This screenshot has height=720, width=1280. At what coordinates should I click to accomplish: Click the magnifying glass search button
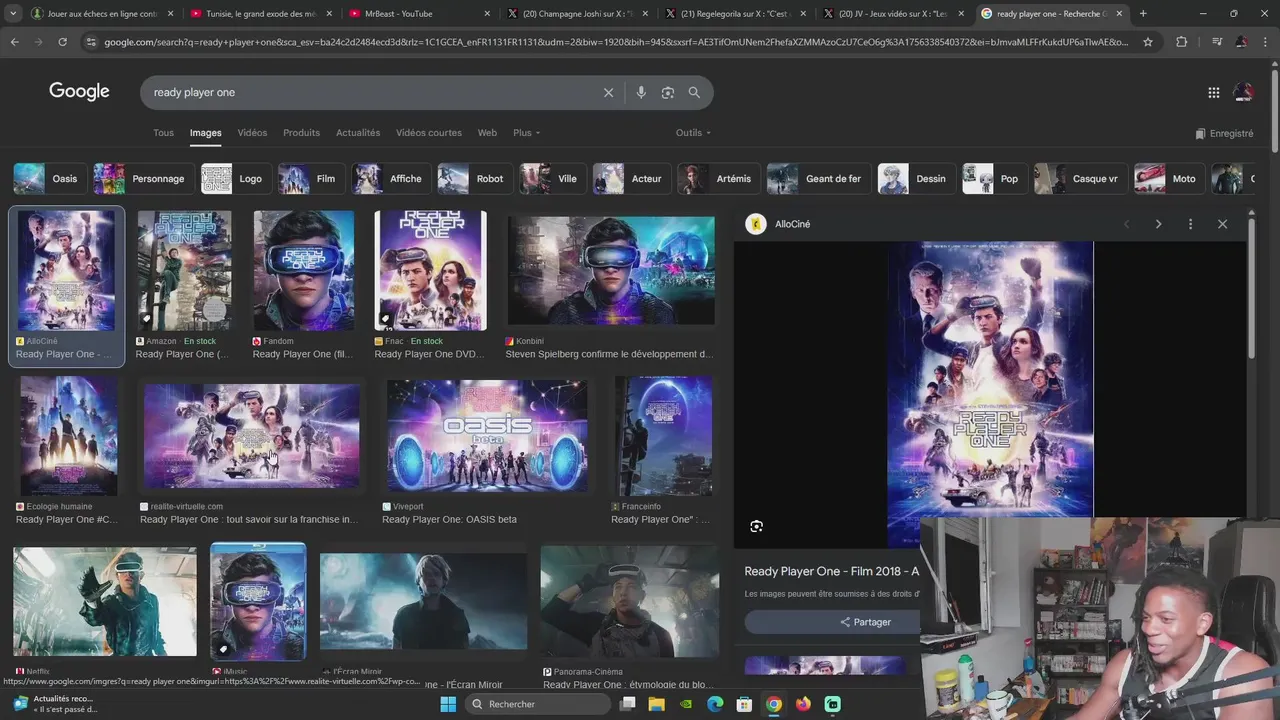[694, 92]
